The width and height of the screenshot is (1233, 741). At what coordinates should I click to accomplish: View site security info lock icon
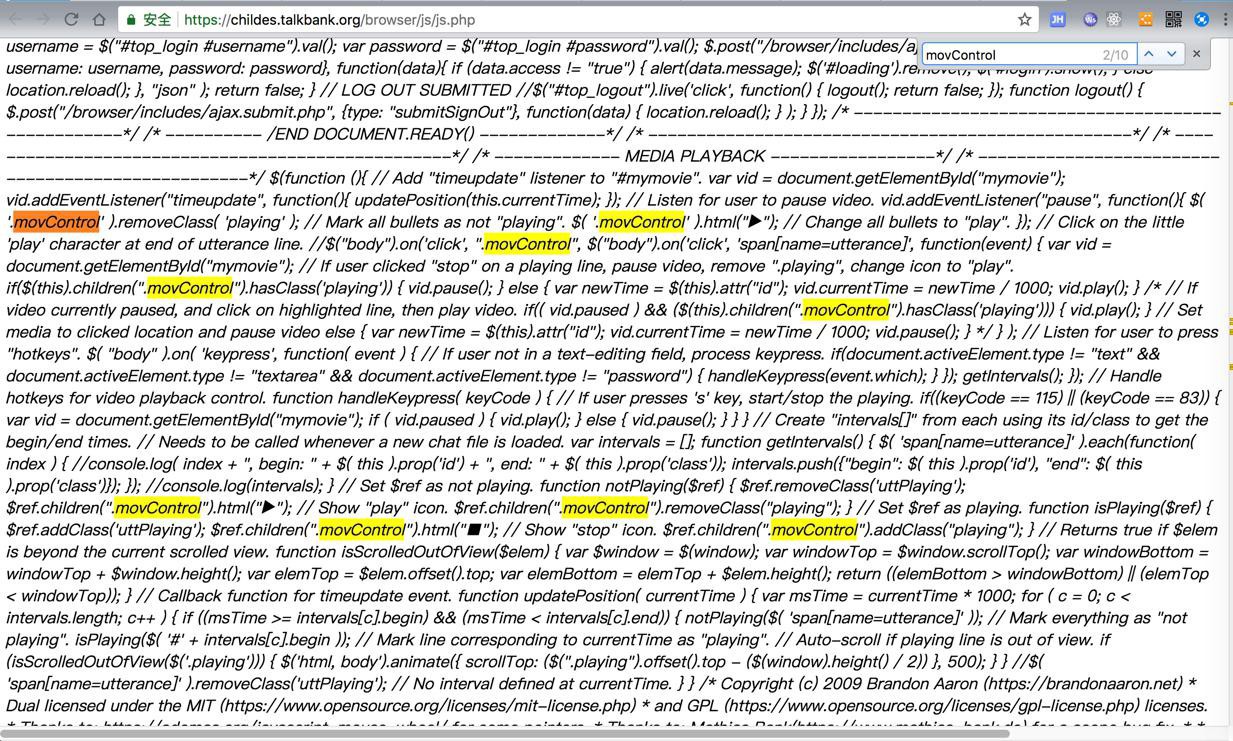pos(131,19)
